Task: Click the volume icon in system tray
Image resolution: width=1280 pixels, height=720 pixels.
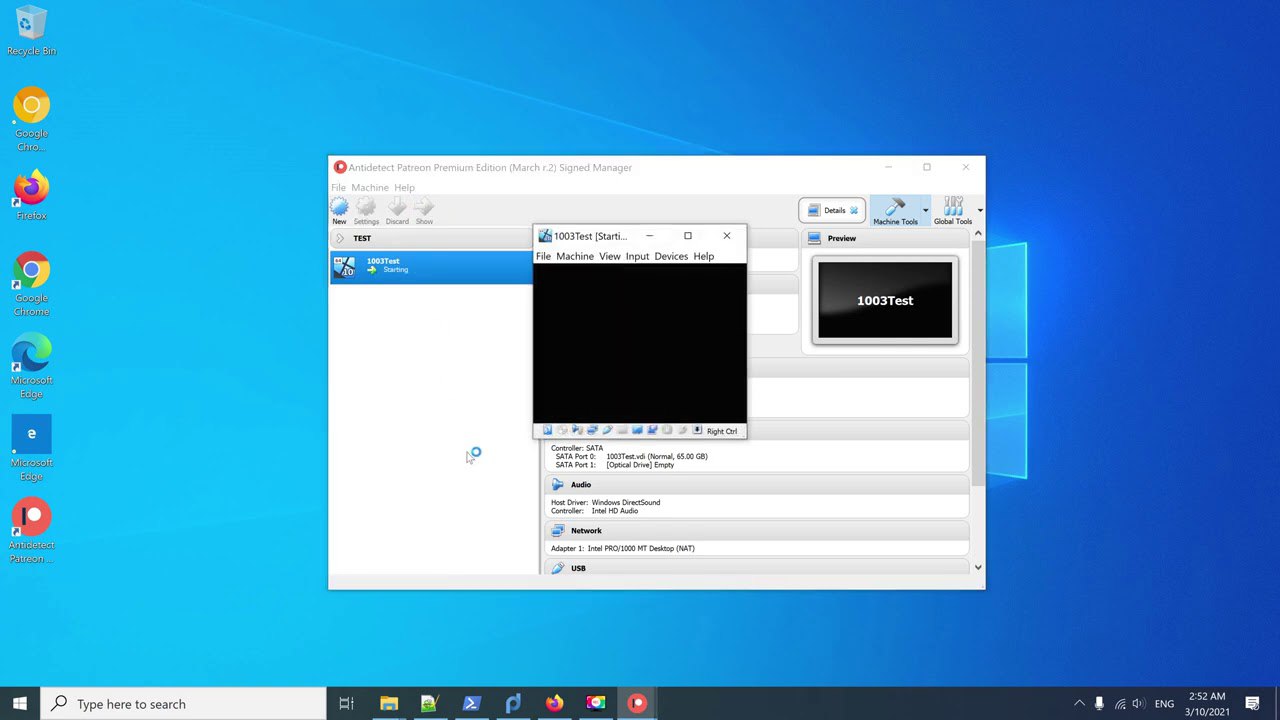Action: click(1139, 704)
